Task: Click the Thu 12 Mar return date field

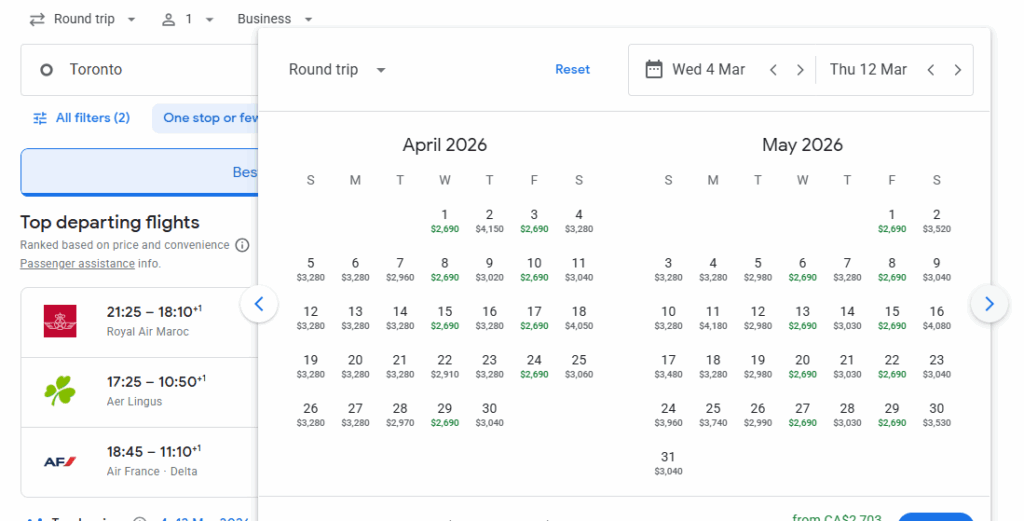Action: pos(868,70)
